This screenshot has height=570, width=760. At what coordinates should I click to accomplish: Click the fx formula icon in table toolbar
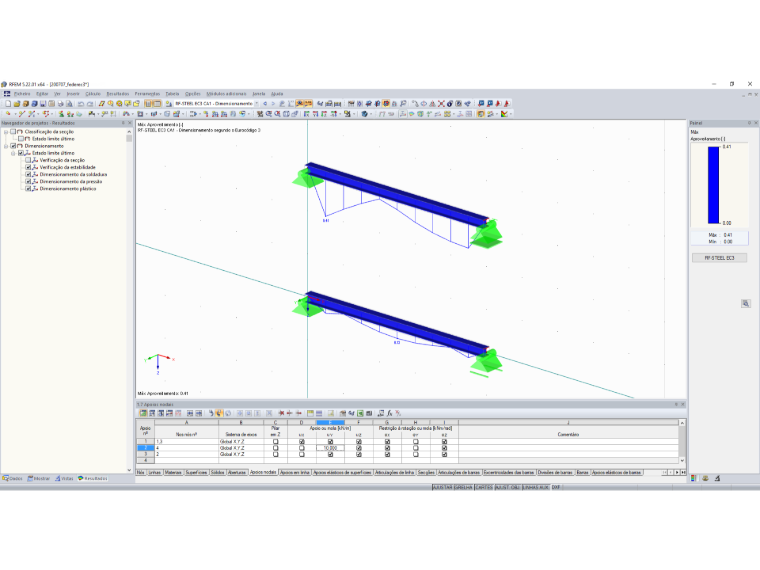389,413
